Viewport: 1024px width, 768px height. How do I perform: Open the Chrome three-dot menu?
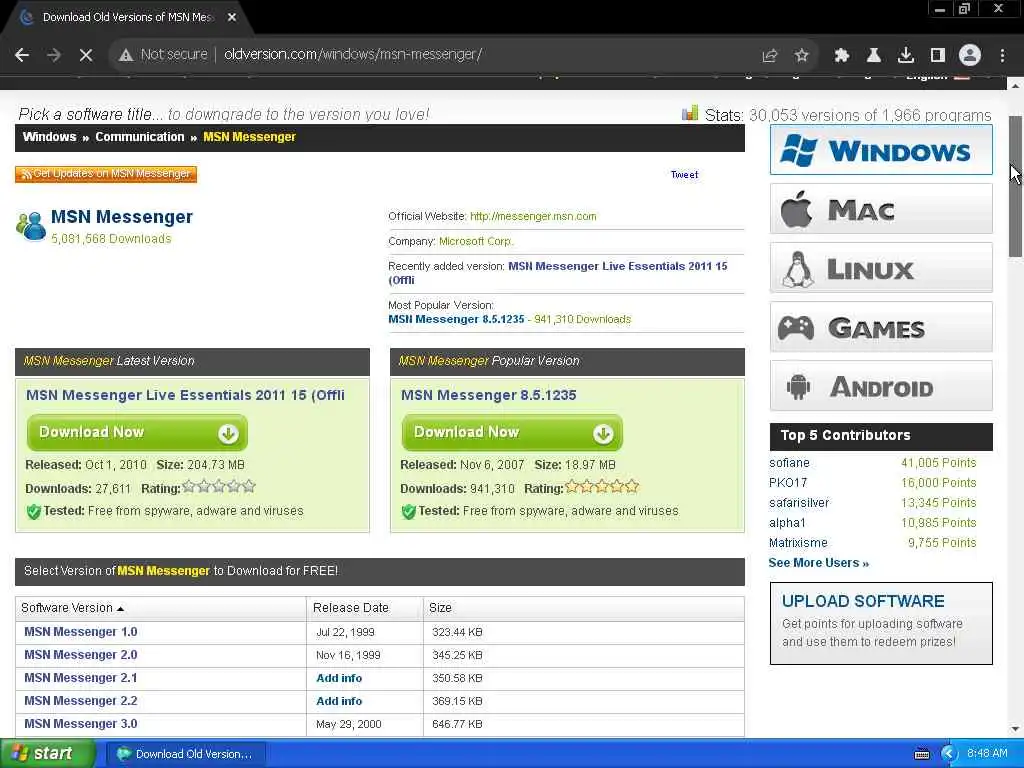click(1002, 56)
